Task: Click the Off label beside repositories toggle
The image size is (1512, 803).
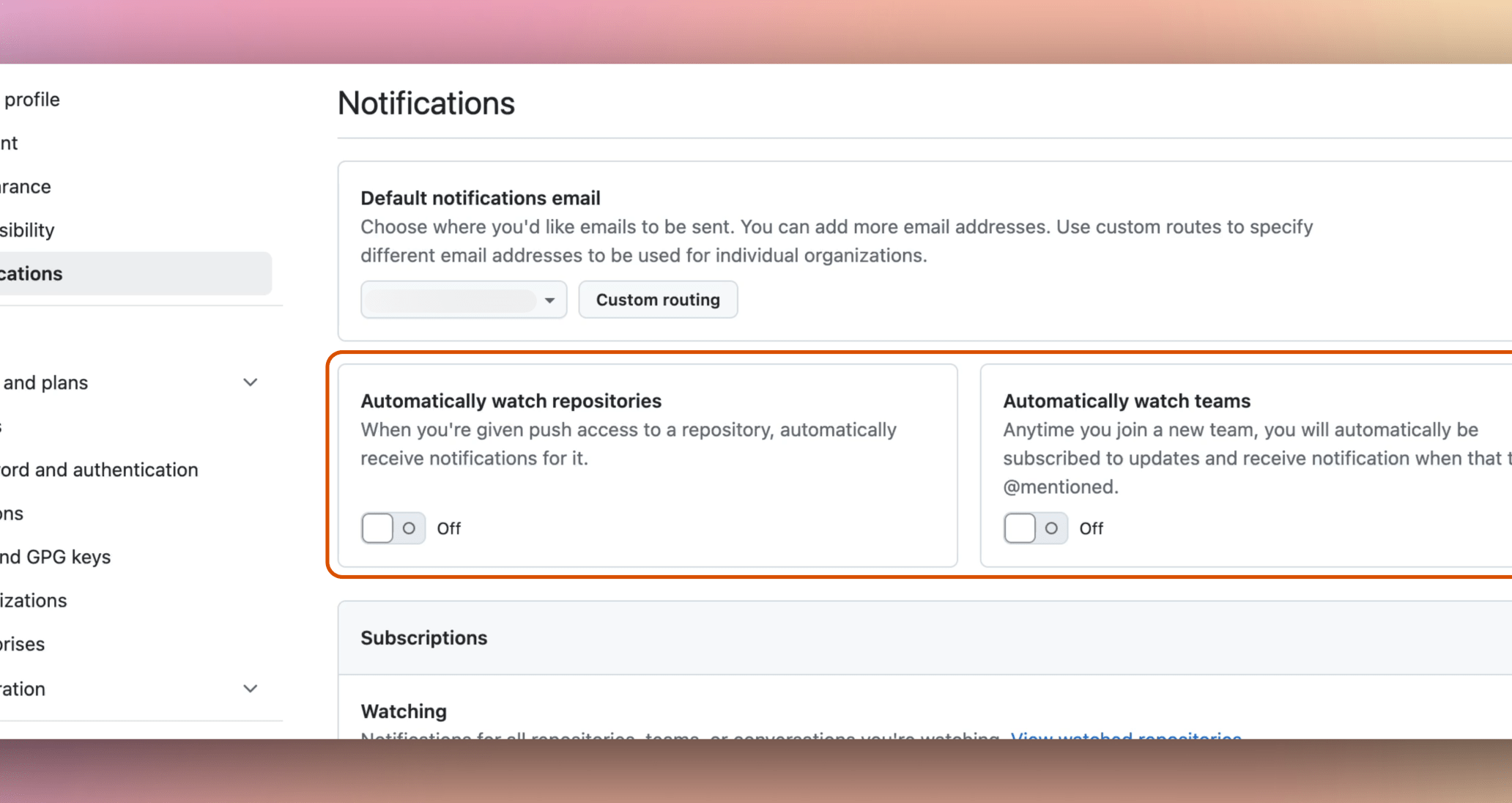Action: [448, 528]
